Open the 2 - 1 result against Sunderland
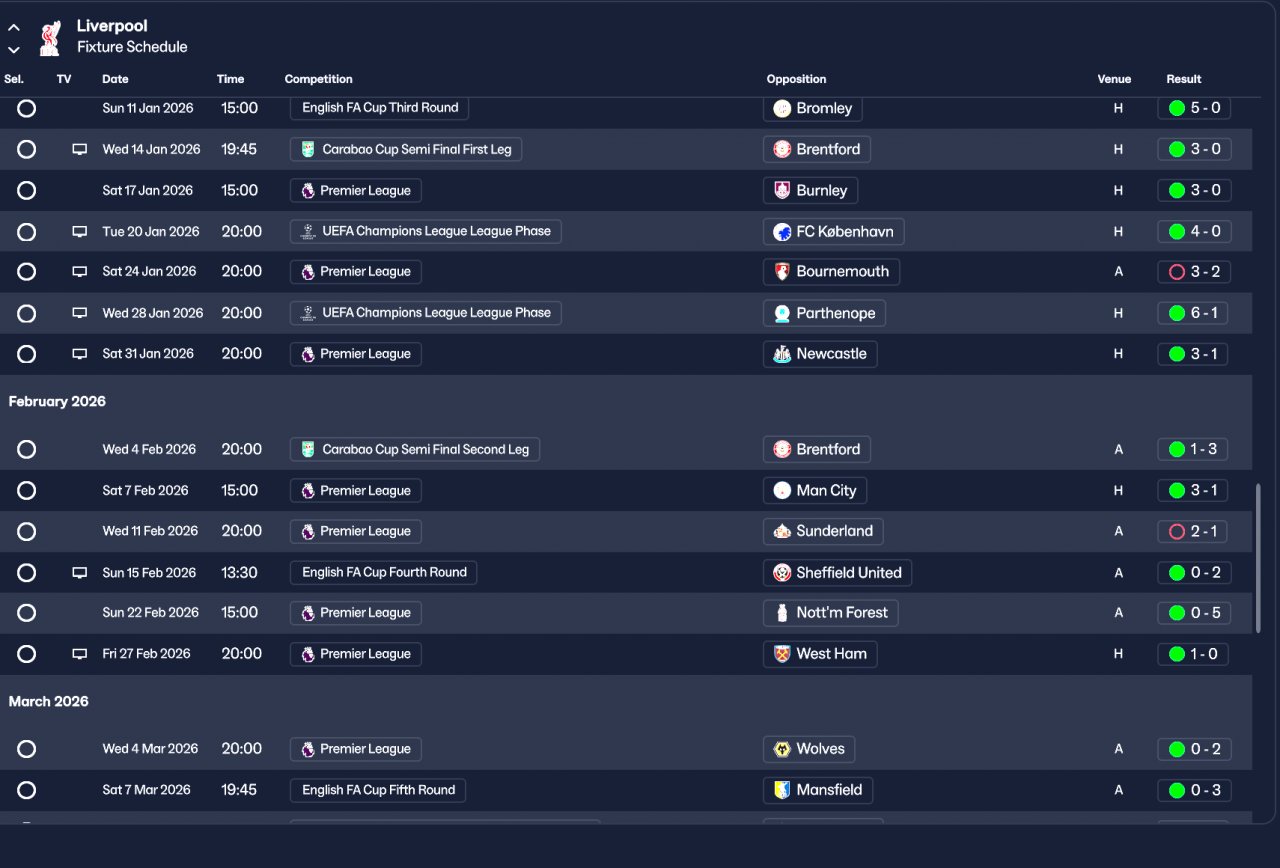 [x=1193, y=532]
